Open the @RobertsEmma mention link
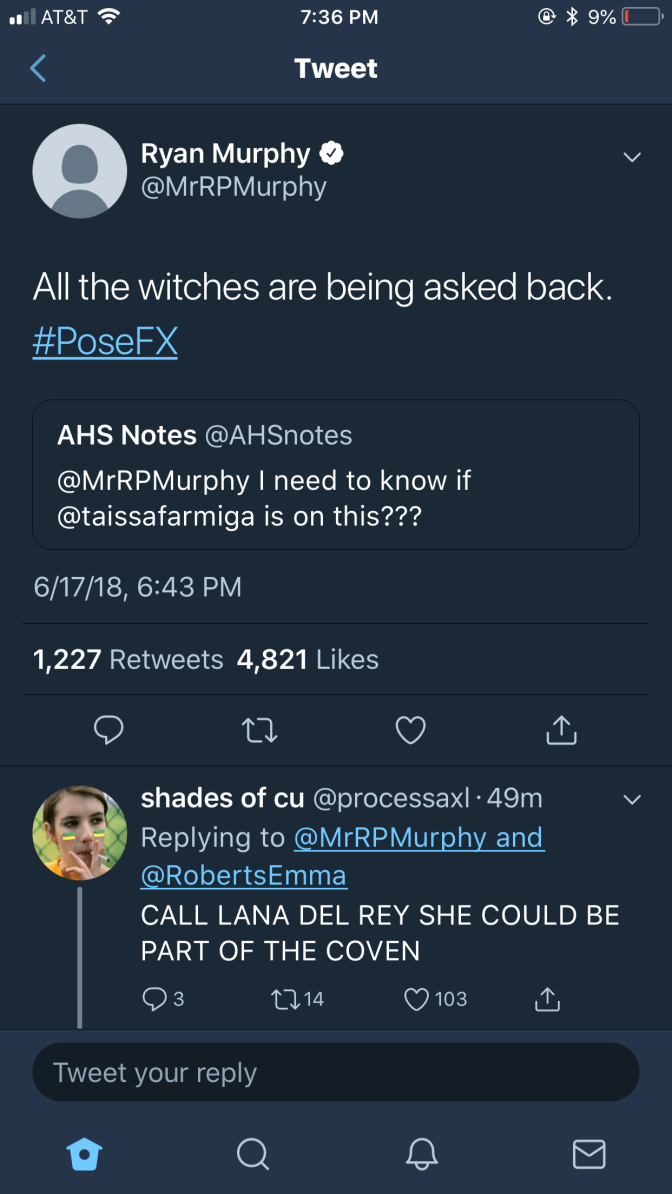The image size is (672, 1194). tap(243, 876)
